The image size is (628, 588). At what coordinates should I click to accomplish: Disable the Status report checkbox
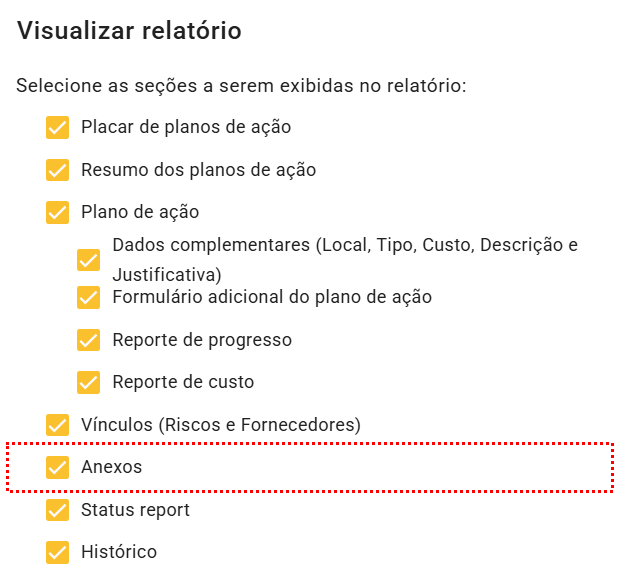point(58,510)
